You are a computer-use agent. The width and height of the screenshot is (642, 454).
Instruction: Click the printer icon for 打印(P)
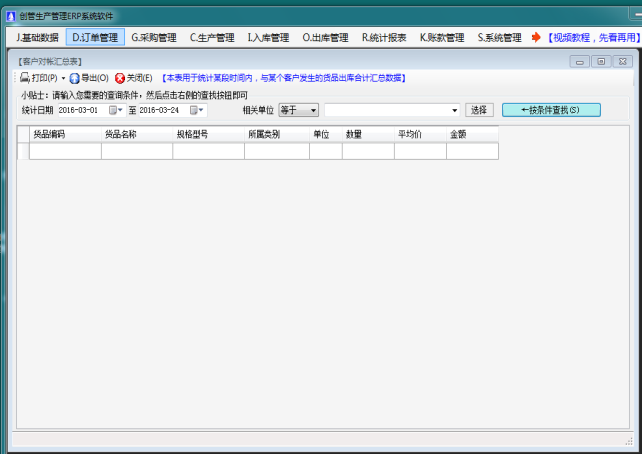click(25, 78)
